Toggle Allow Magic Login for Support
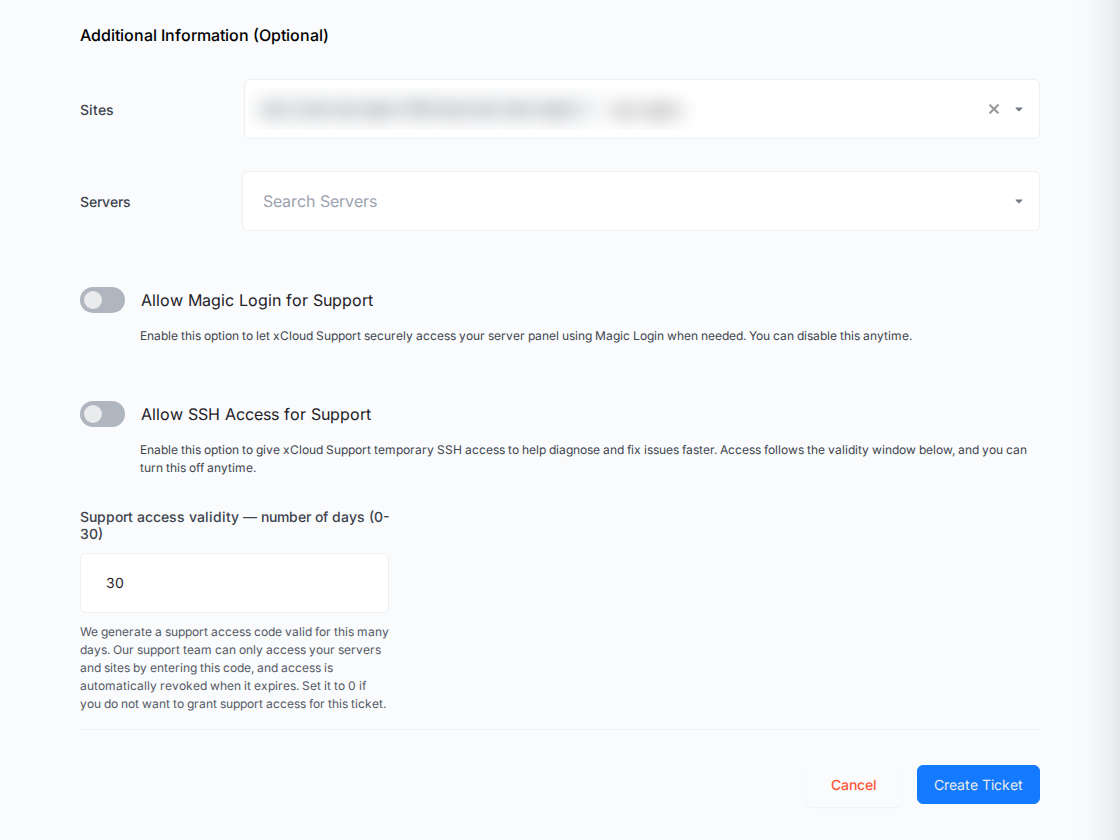Viewport: 1120px width, 840px height. coord(102,300)
